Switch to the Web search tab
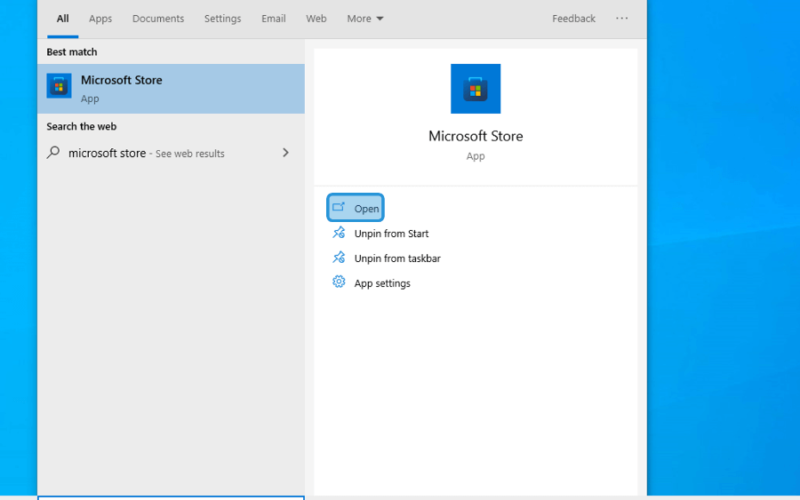The height and width of the screenshot is (500, 800). [316, 19]
